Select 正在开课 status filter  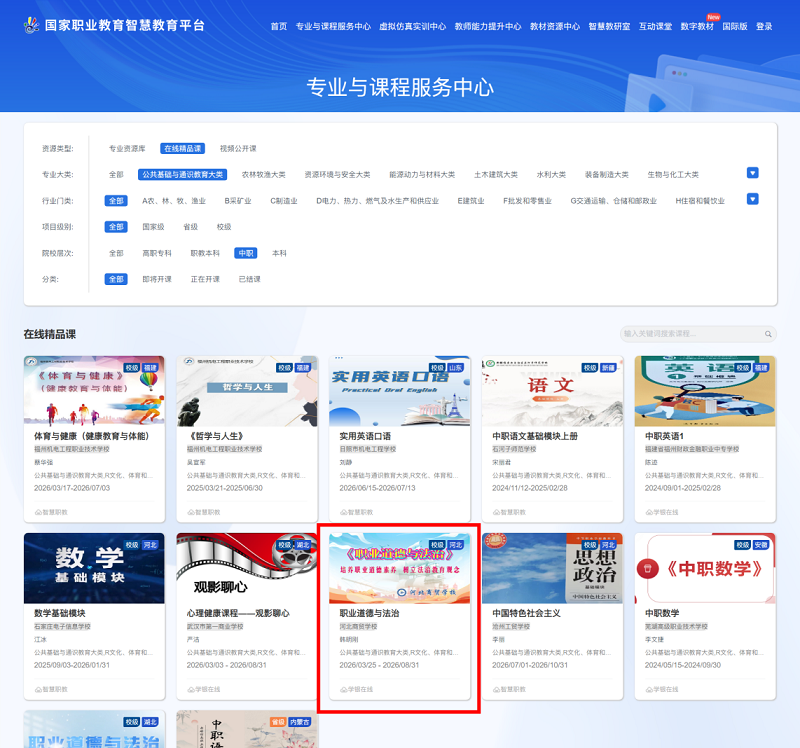[205, 280]
